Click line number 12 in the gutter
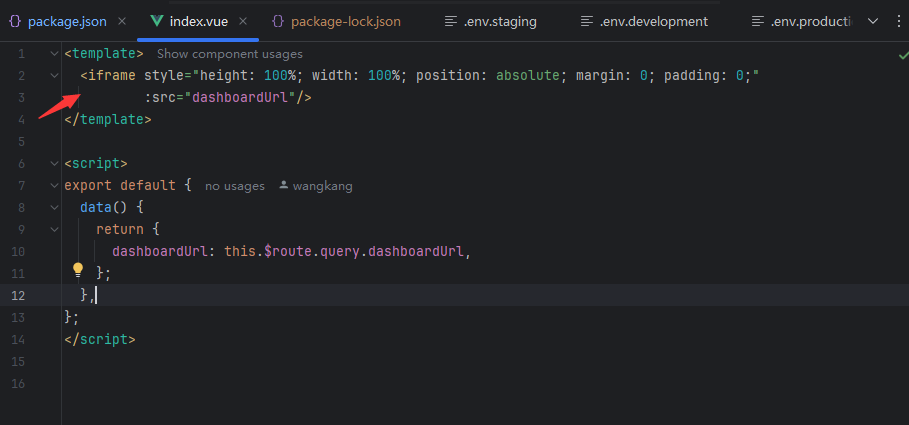 pos(19,296)
